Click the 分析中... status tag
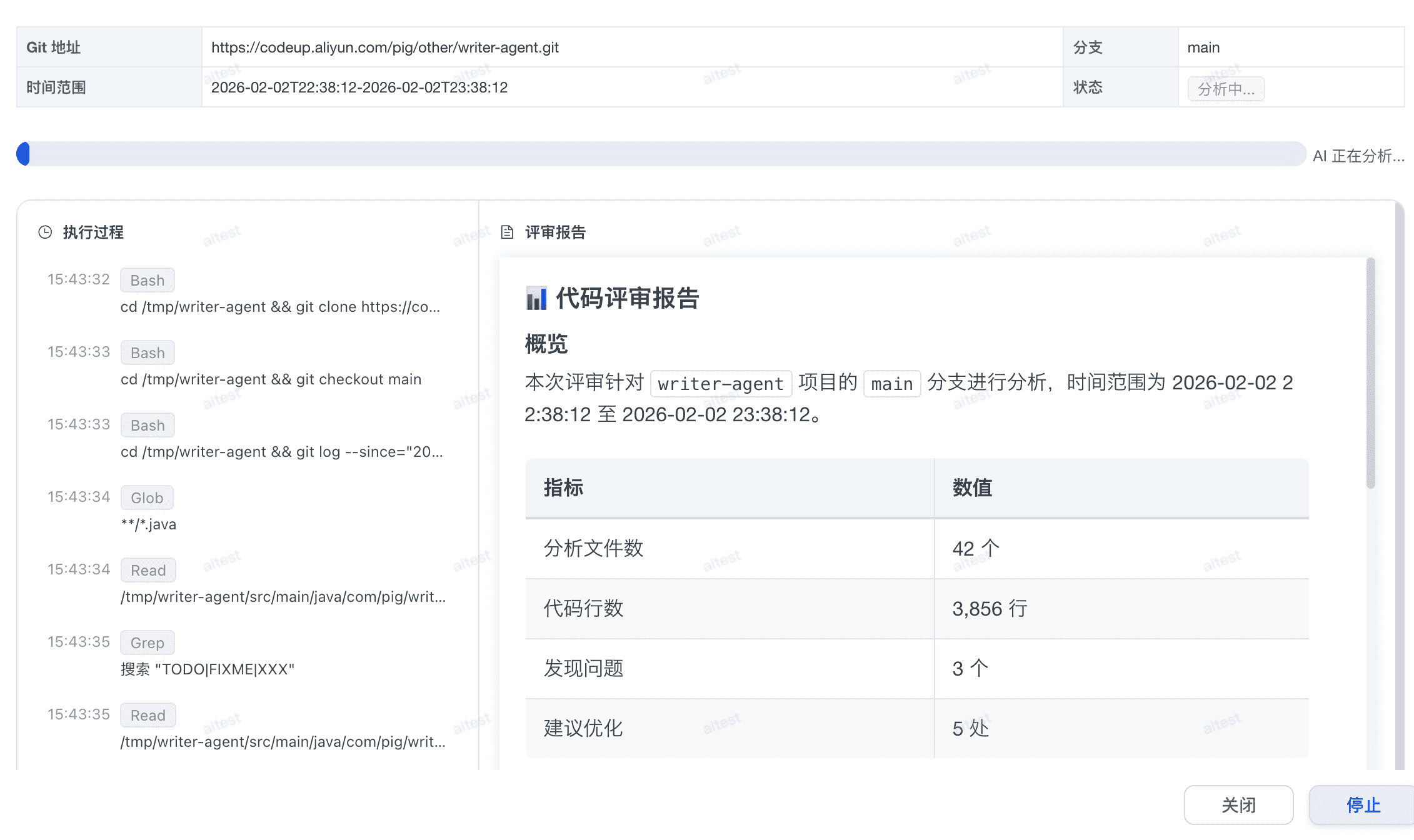 click(1226, 89)
